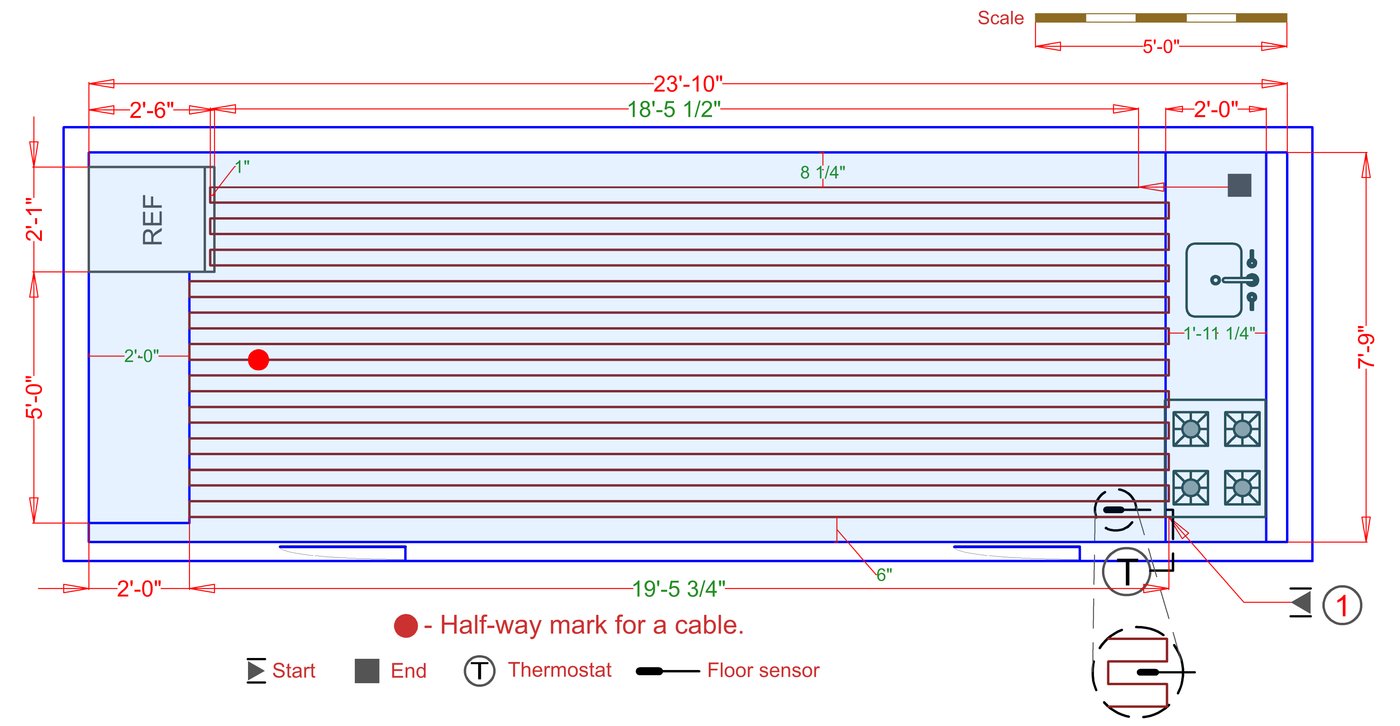The width and height of the screenshot is (1400, 726).
Task: Click the Start arrow marker beside callout 1
Action: pyautogui.click(x=1300, y=602)
